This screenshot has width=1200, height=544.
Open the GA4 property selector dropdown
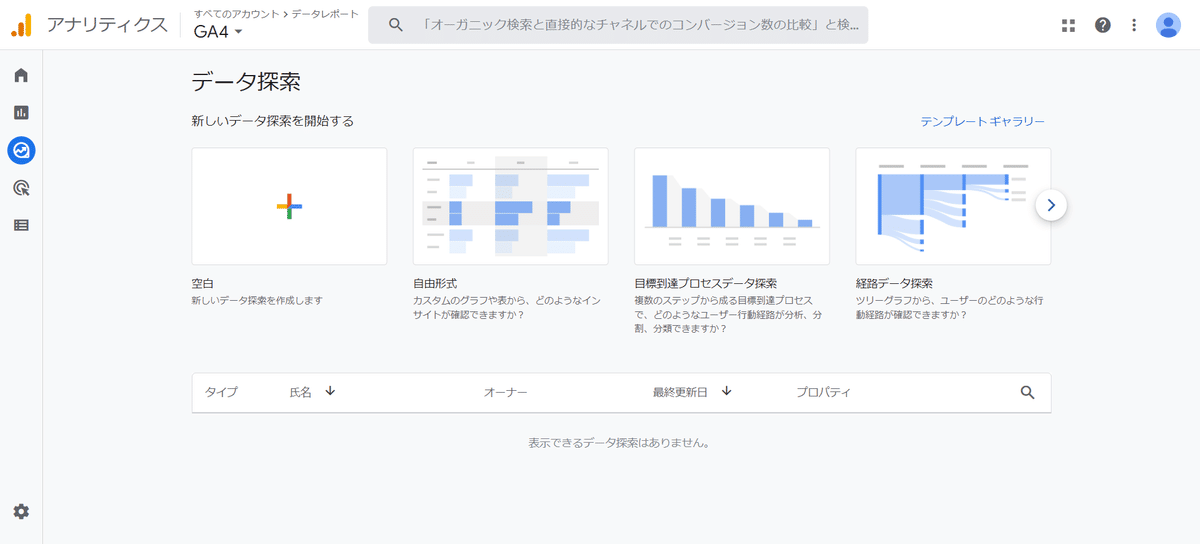[219, 32]
